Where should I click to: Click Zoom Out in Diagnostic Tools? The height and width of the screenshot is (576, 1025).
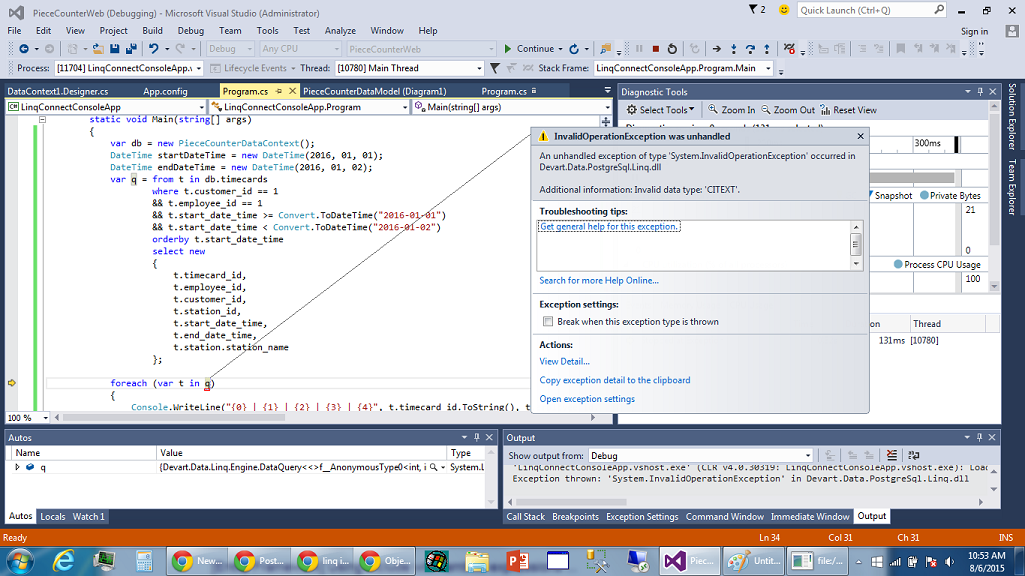pos(788,110)
